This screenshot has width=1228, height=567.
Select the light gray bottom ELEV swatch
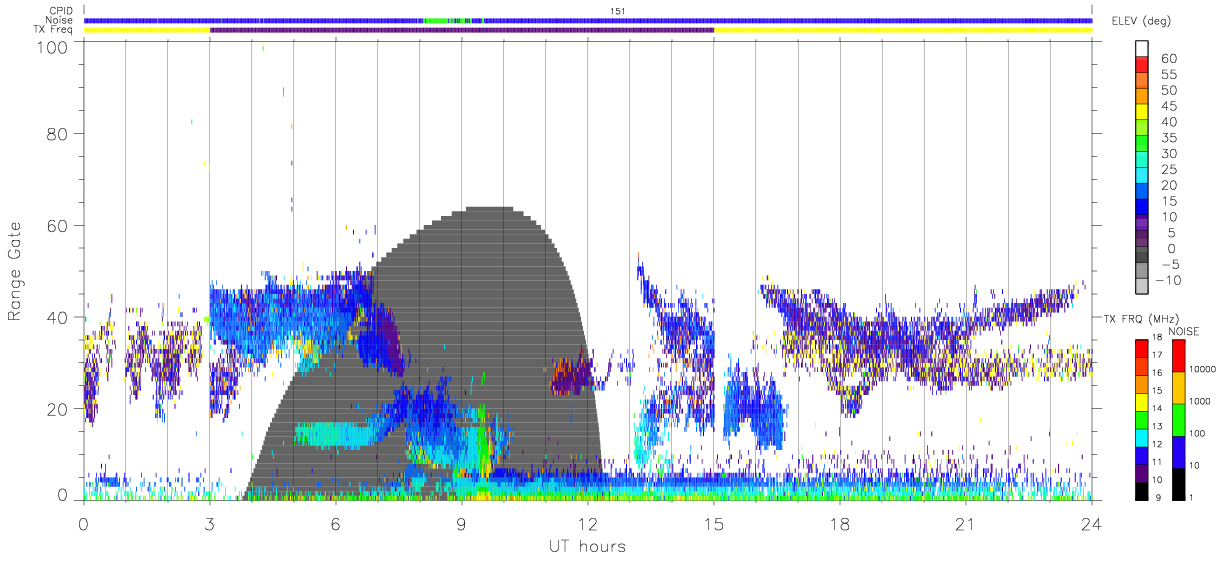click(x=1141, y=285)
